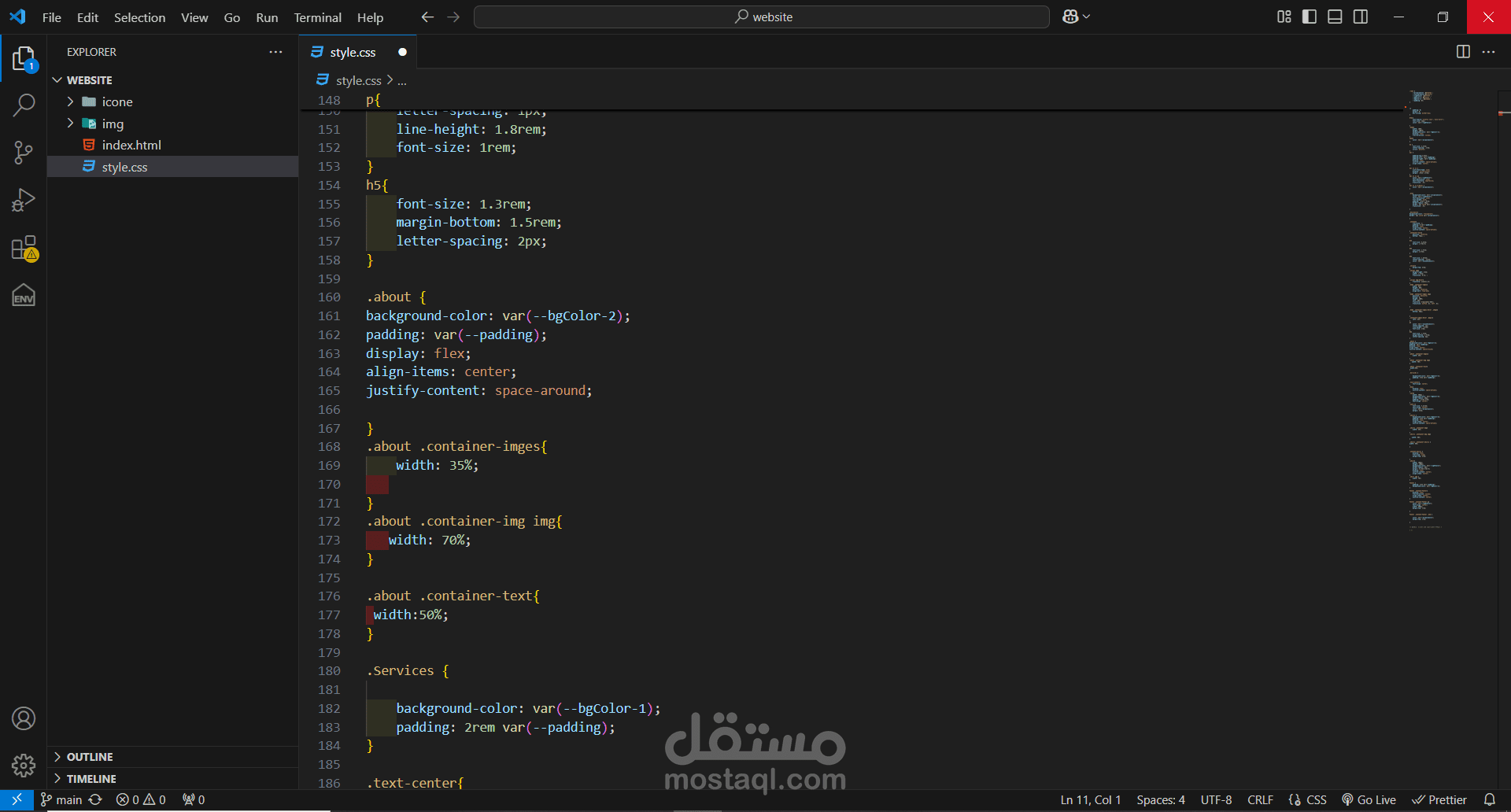The image size is (1511, 812).
Task: Click the website command center search box
Action: pos(761,17)
